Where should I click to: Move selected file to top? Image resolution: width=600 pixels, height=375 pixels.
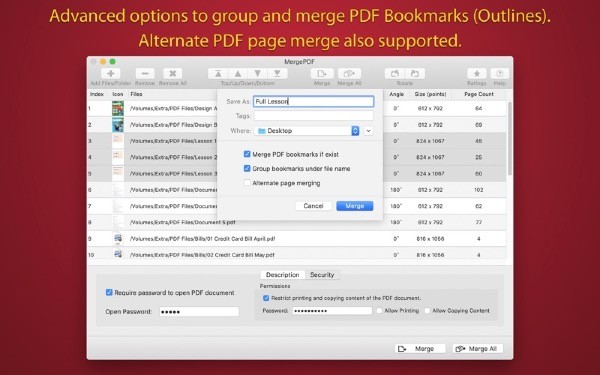point(218,73)
